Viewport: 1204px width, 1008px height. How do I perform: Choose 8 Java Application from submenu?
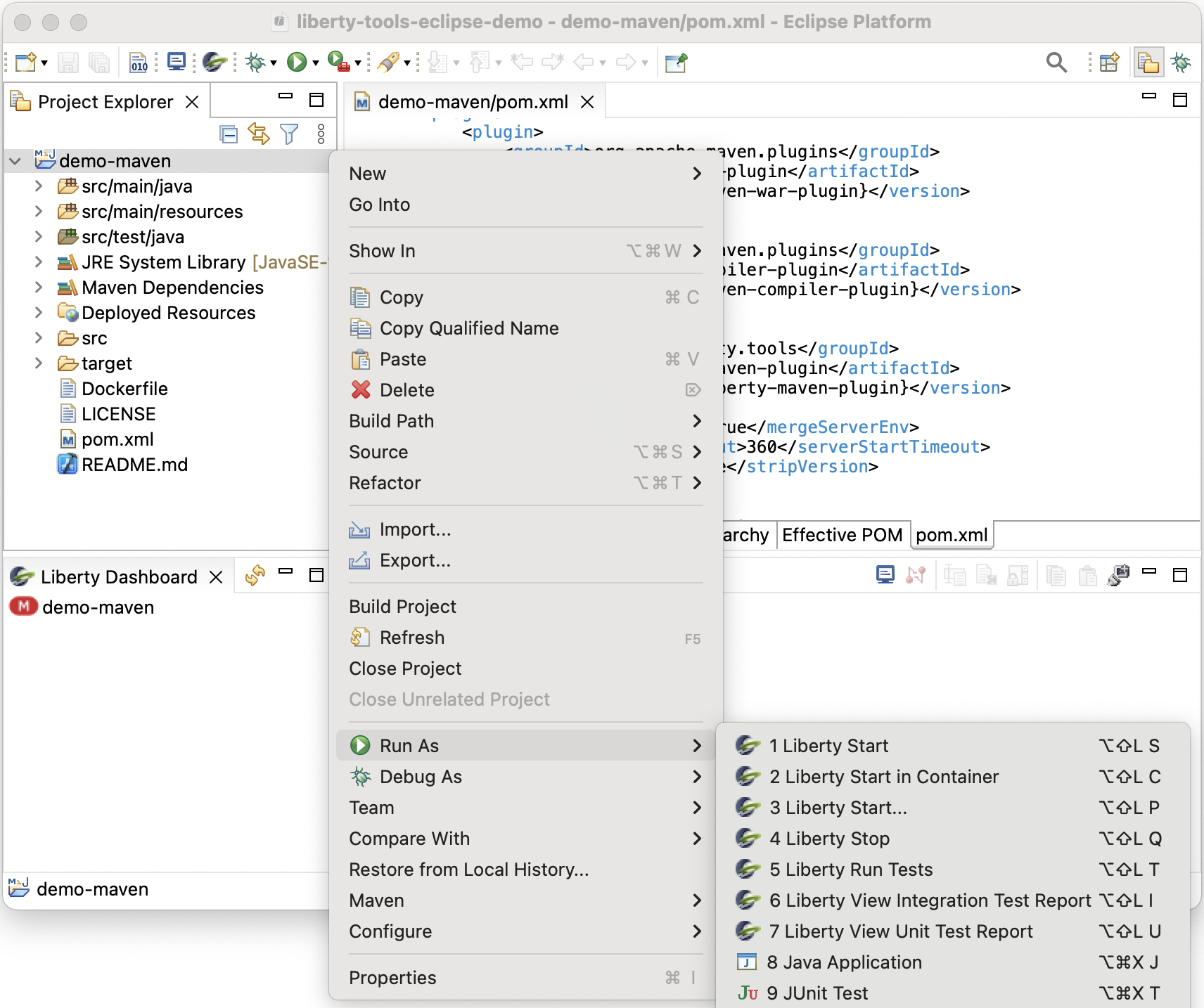(953, 962)
